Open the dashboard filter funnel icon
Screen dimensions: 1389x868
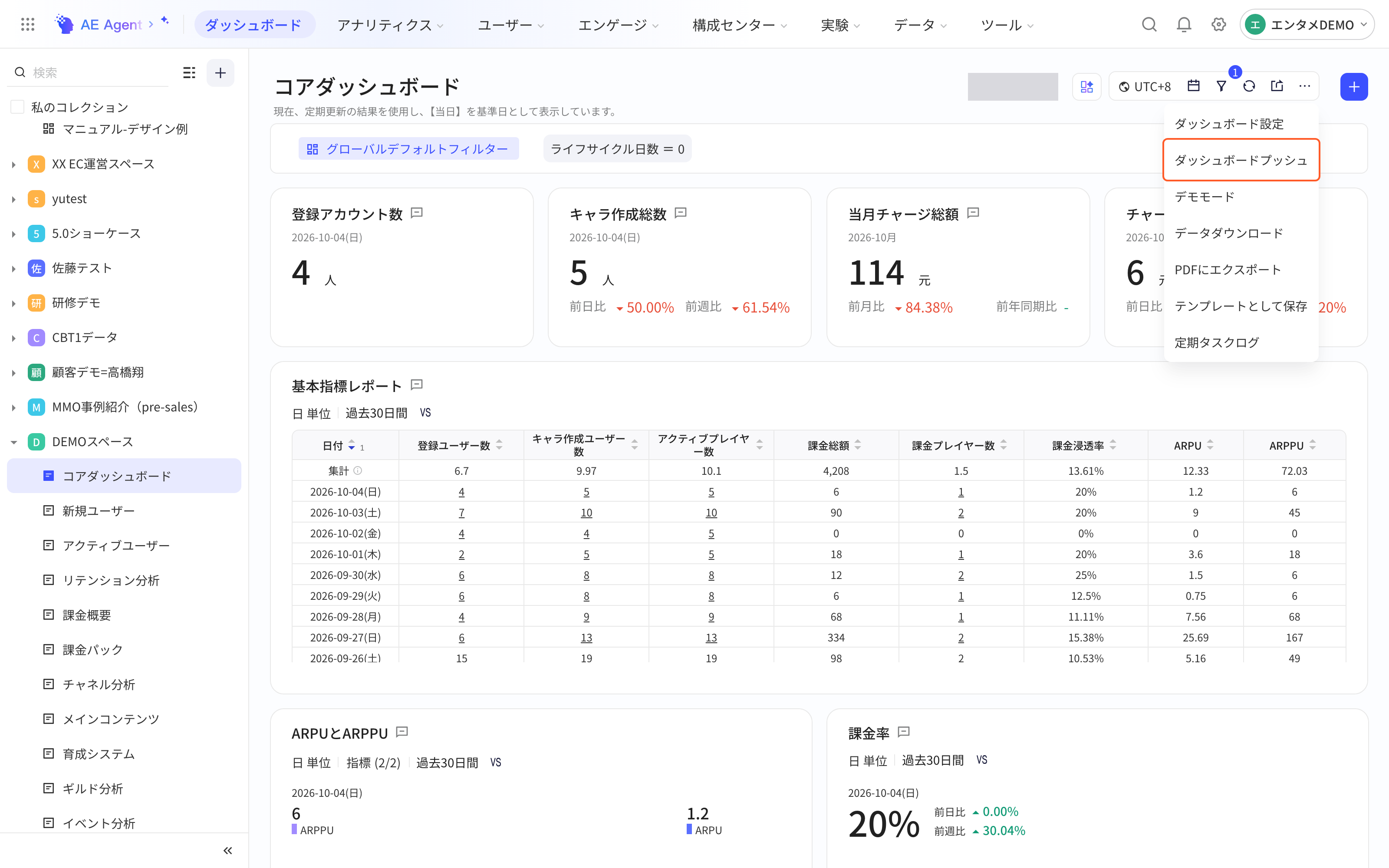(x=1221, y=86)
